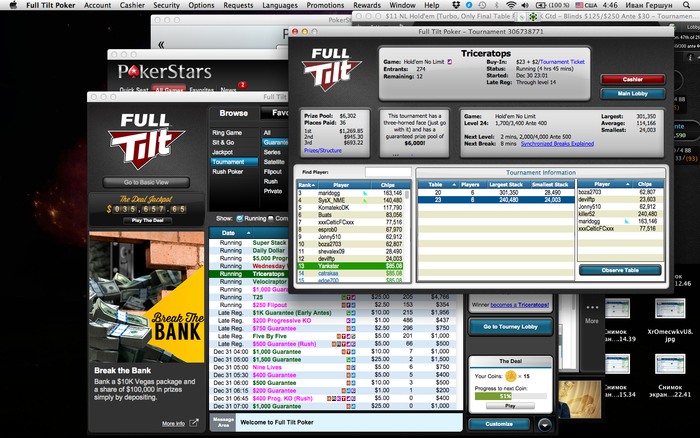Select the Flipout tournament filter
This screenshot has height=438, width=700.
click(272, 172)
